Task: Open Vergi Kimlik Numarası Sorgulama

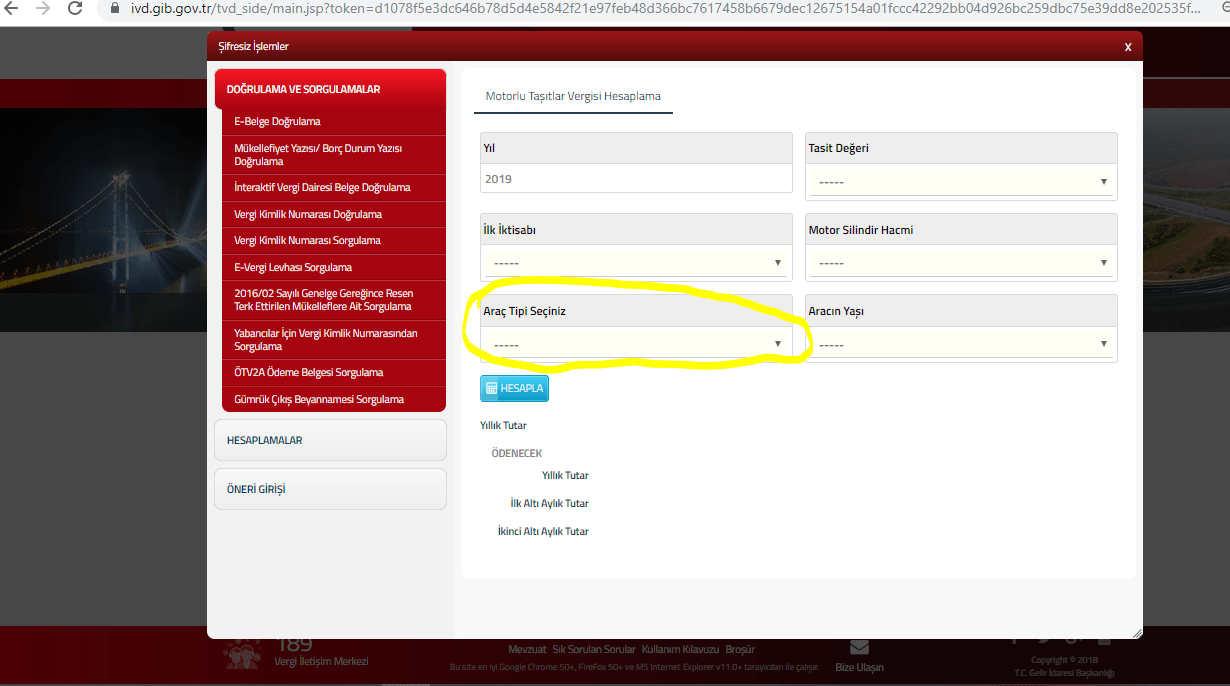Action: (x=307, y=241)
